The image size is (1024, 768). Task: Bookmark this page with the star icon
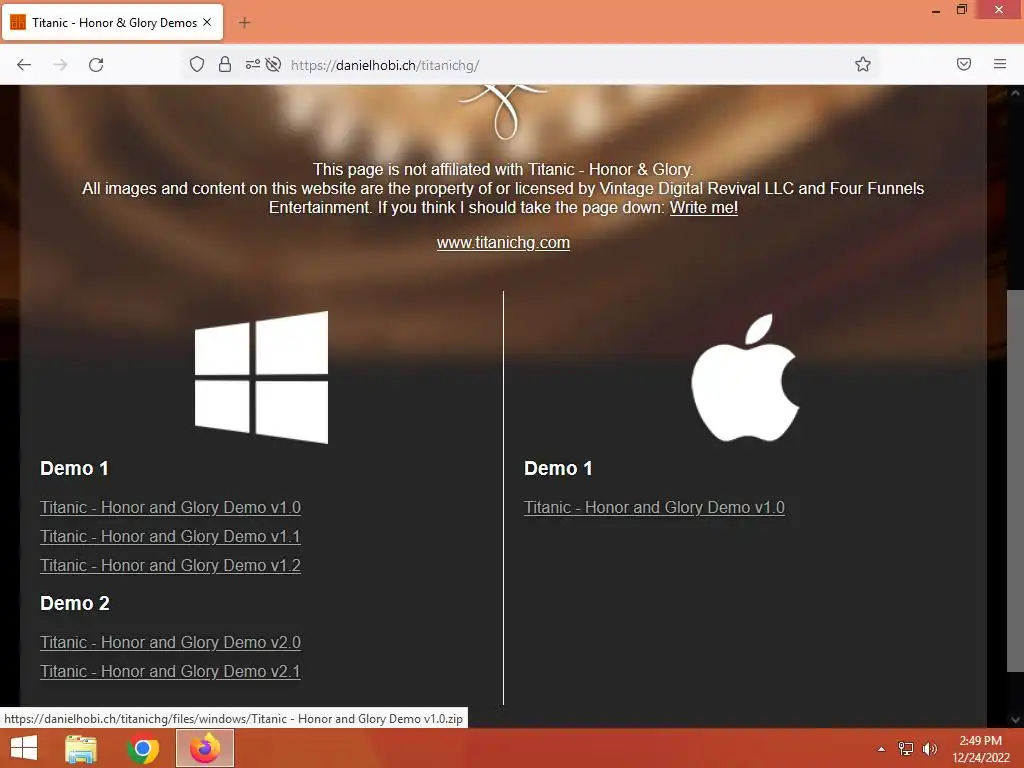coord(863,64)
